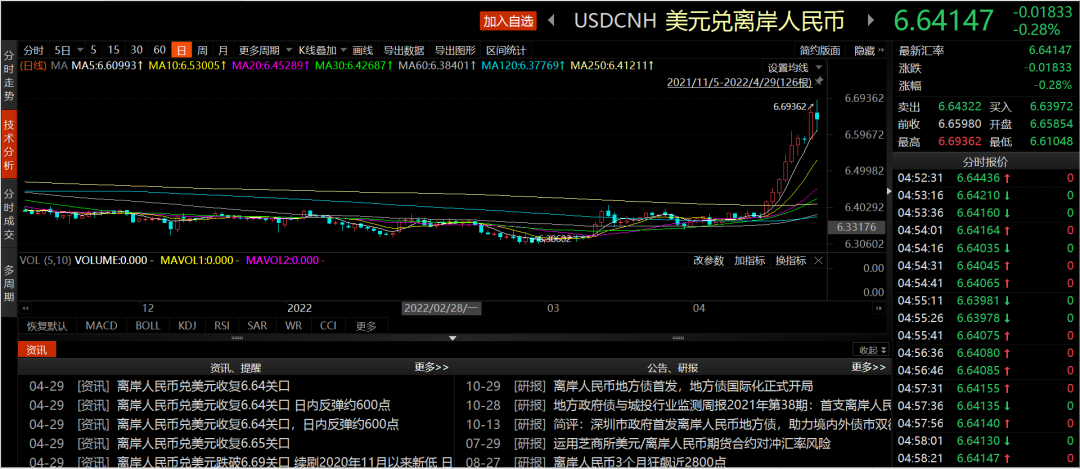
Task: Open the 分时成交 sidebar tab
Action: point(9,213)
